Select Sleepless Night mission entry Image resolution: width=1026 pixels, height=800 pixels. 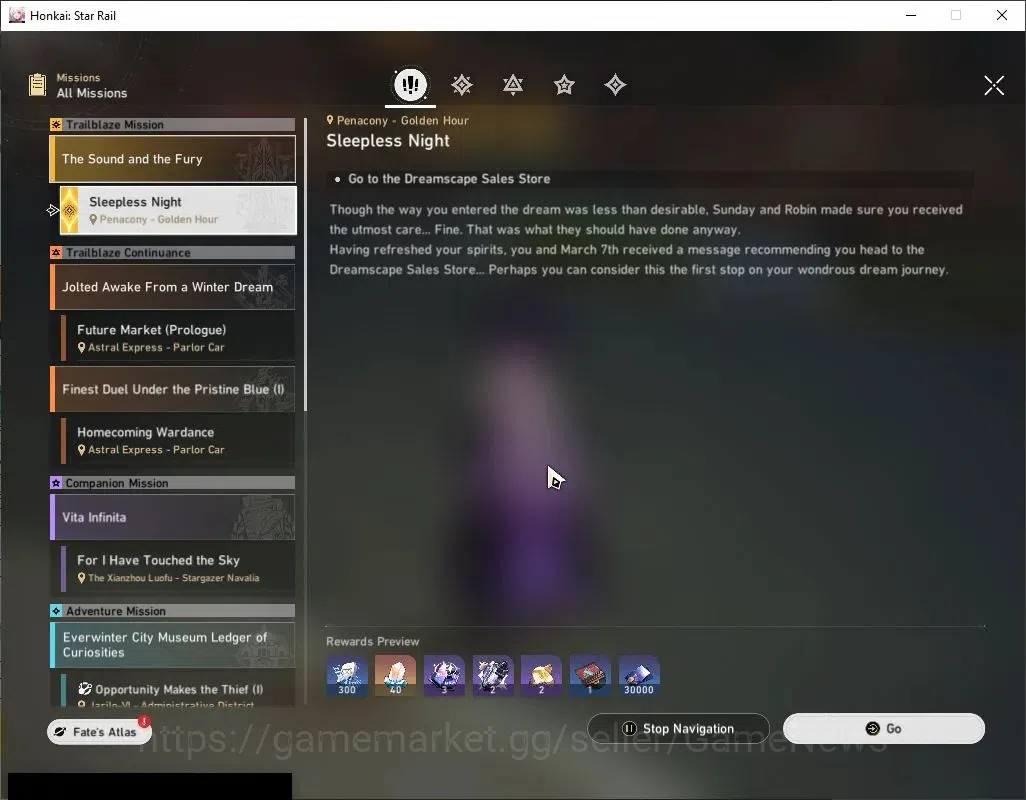(x=178, y=210)
